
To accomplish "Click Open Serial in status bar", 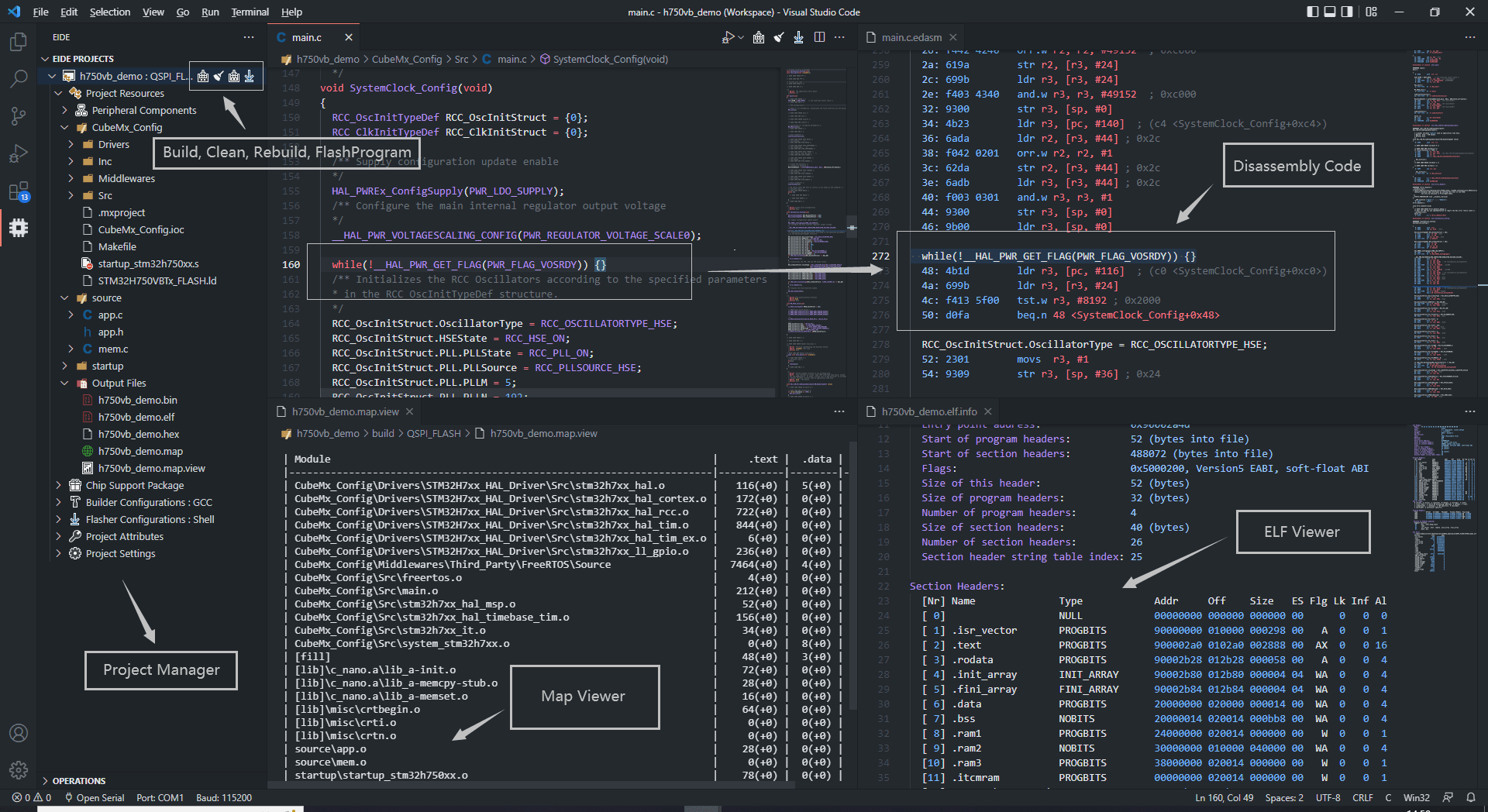I will click(95, 797).
